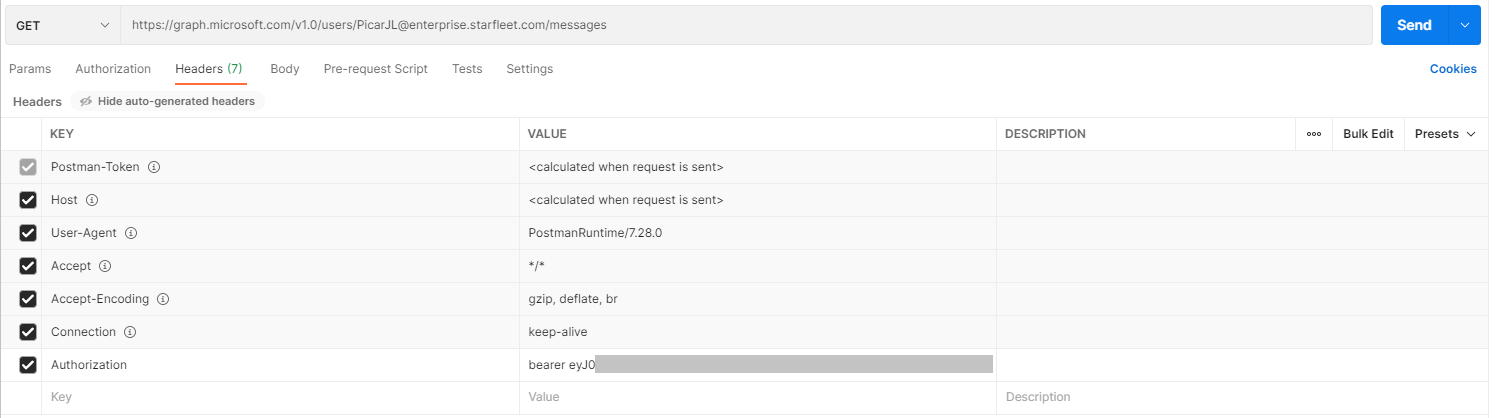The height and width of the screenshot is (418, 1503).
Task: Click info icon beside Host header
Action: pos(92,200)
